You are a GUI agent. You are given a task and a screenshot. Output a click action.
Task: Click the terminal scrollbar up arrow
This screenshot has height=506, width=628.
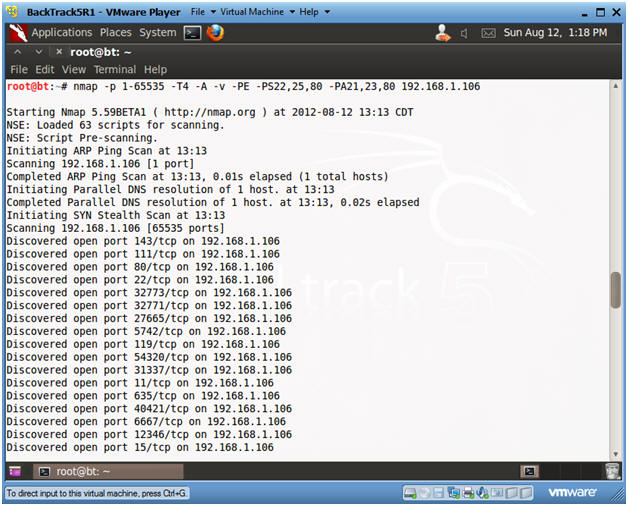(616, 85)
